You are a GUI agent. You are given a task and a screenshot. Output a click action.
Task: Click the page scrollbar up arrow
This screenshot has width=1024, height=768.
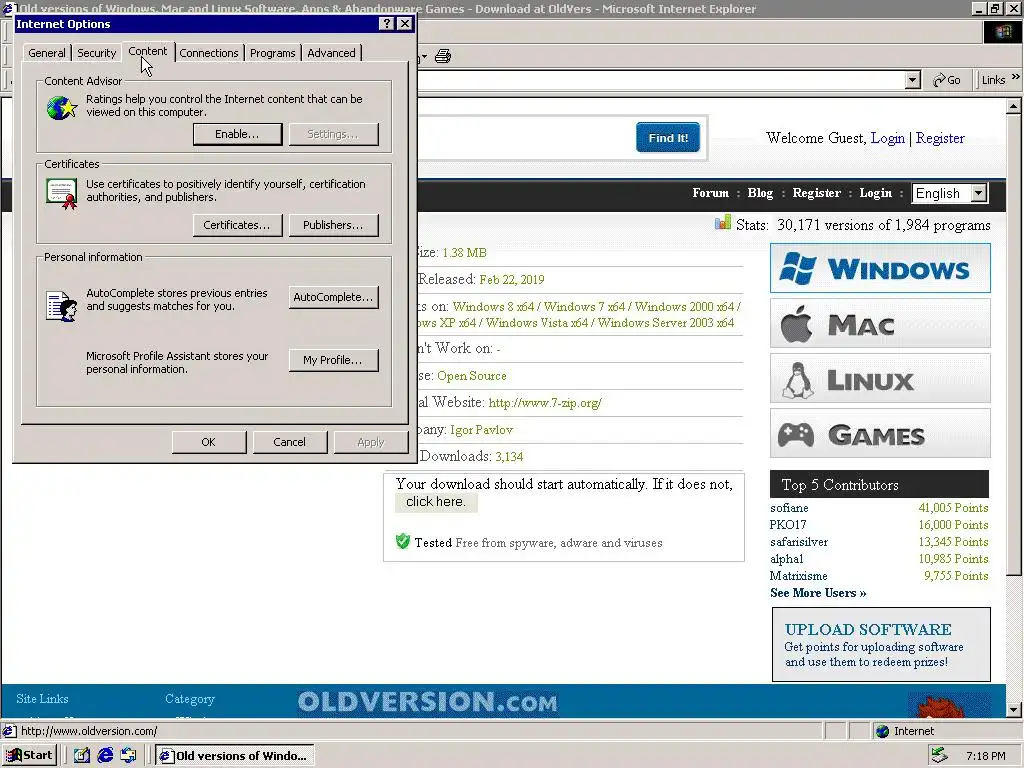[x=1014, y=106]
